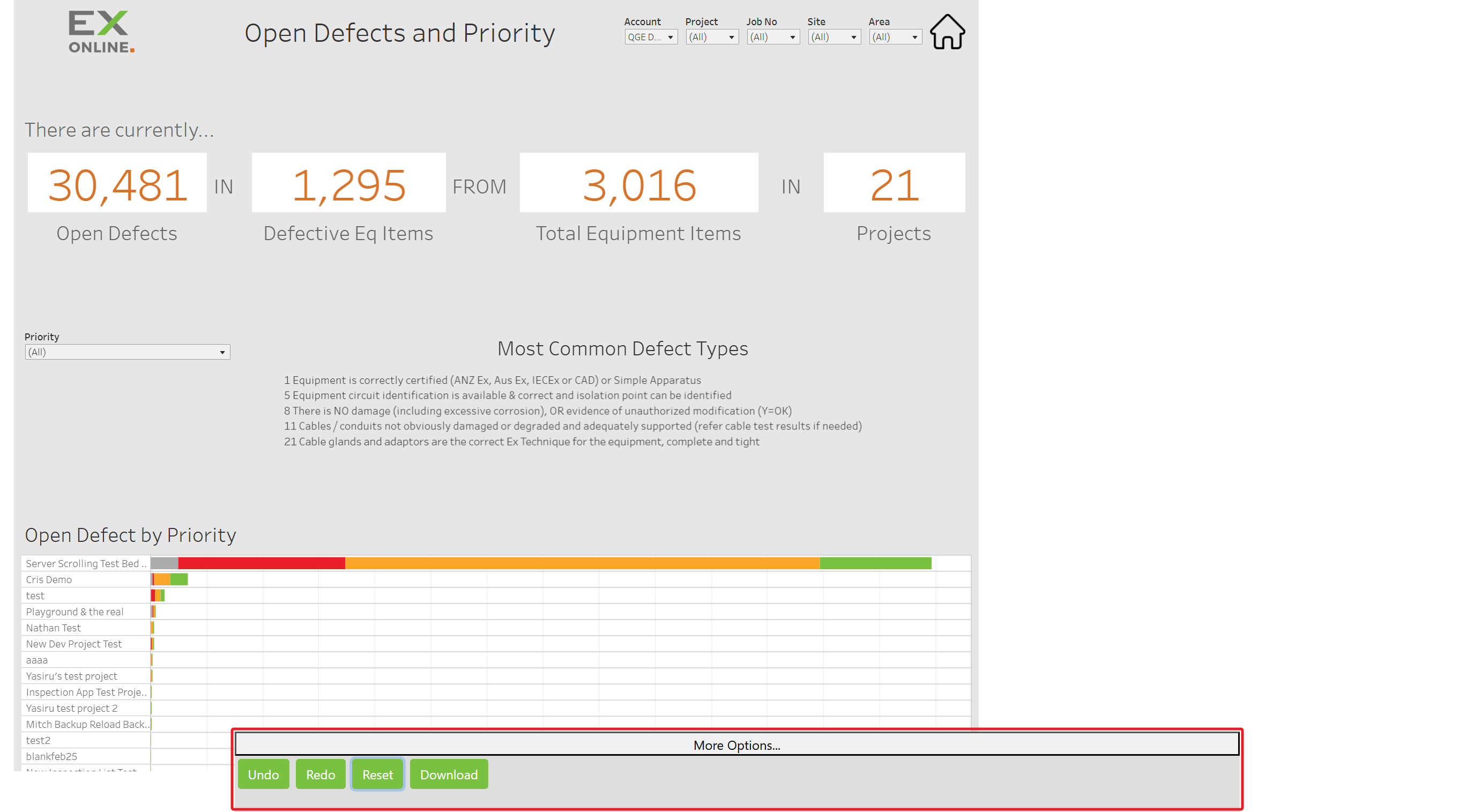The width and height of the screenshot is (1474, 812).
Task: Select the Yasiru test project 2 row label
Action: (71, 707)
